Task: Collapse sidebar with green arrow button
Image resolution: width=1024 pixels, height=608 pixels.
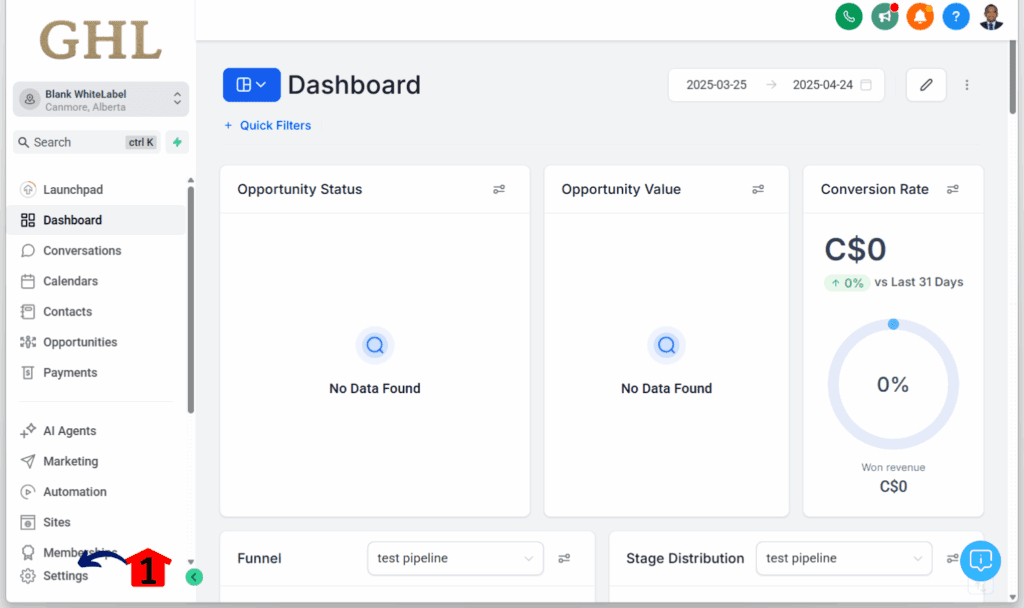Action: pos(194,577)
